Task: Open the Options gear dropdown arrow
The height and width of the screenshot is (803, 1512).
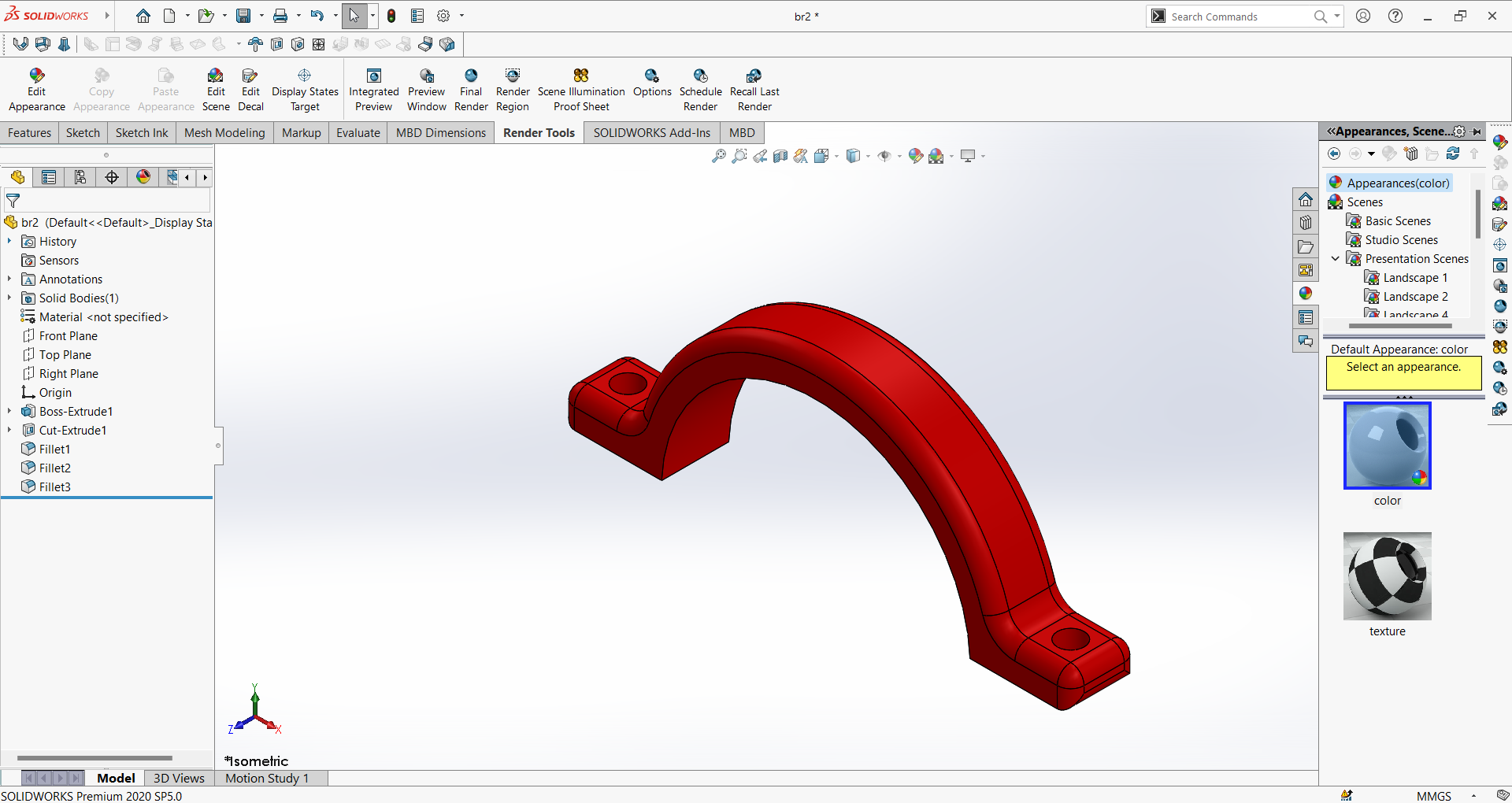Action: (x=462, y=16)
